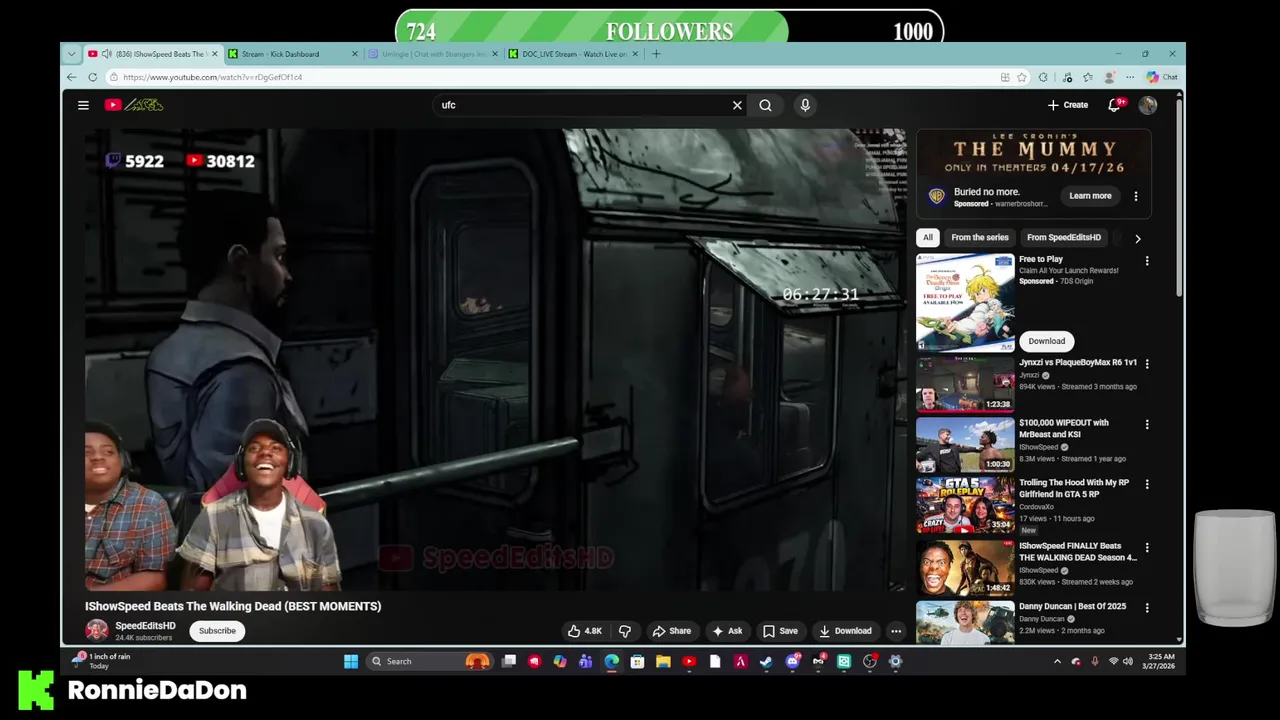
Task: Open options for Trolling The Hood video
Action: (x=1147, y=484)
